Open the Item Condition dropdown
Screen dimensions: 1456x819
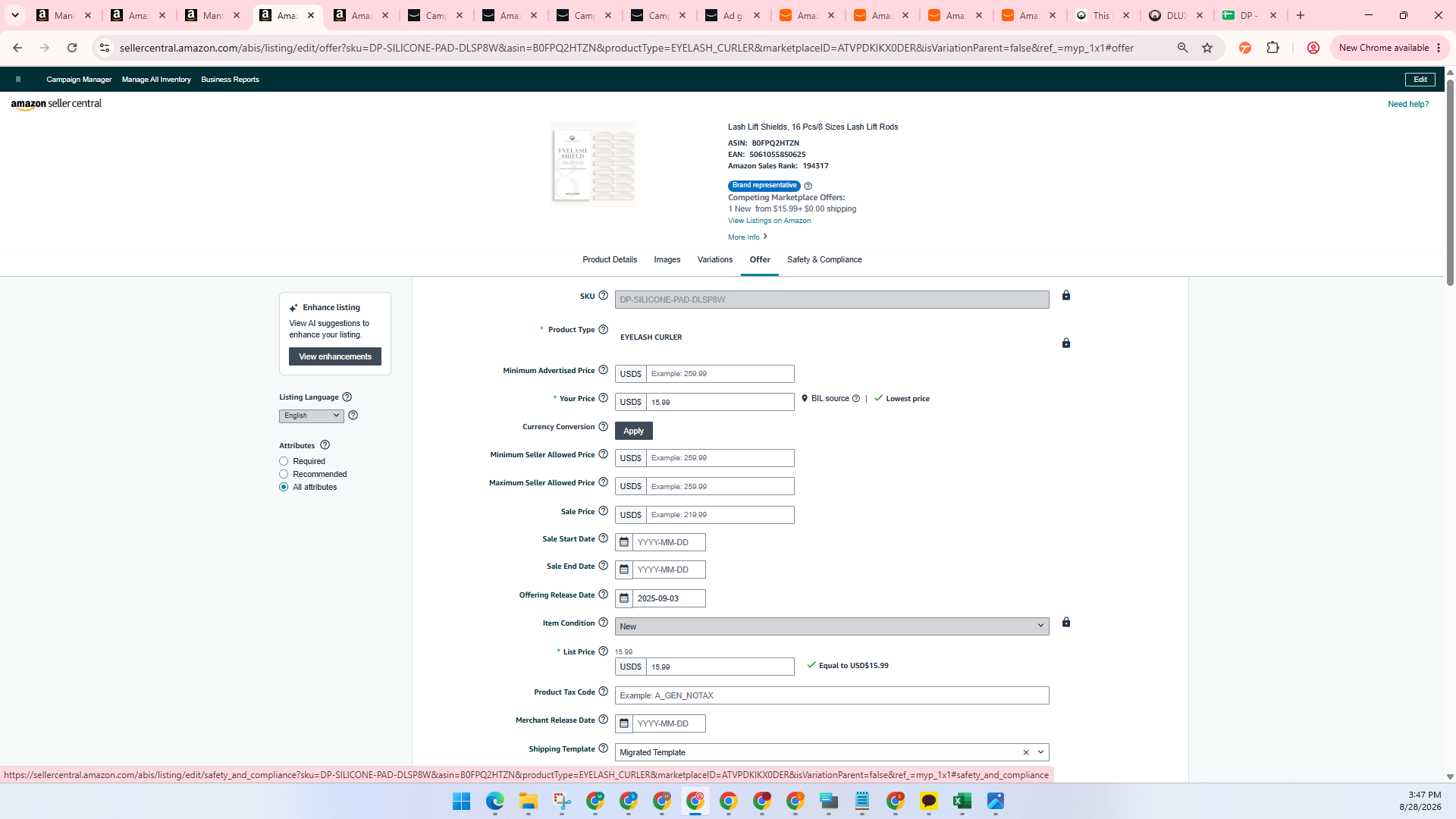[x=832, y=626]
